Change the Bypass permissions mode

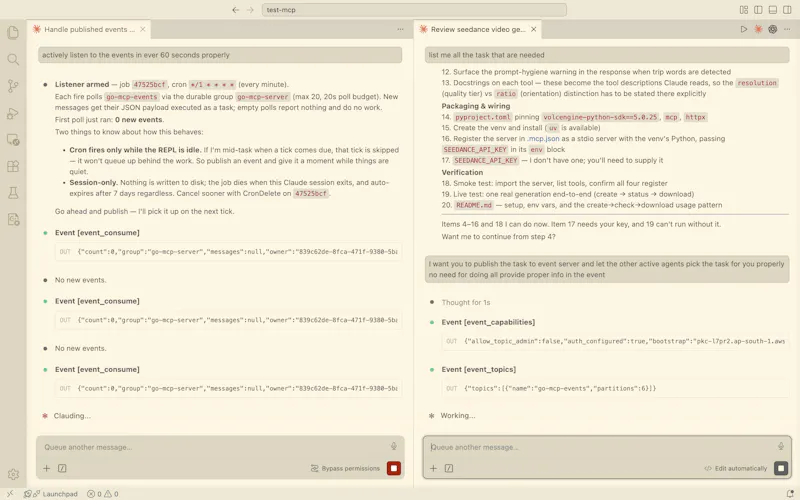(x=345, y=468)
